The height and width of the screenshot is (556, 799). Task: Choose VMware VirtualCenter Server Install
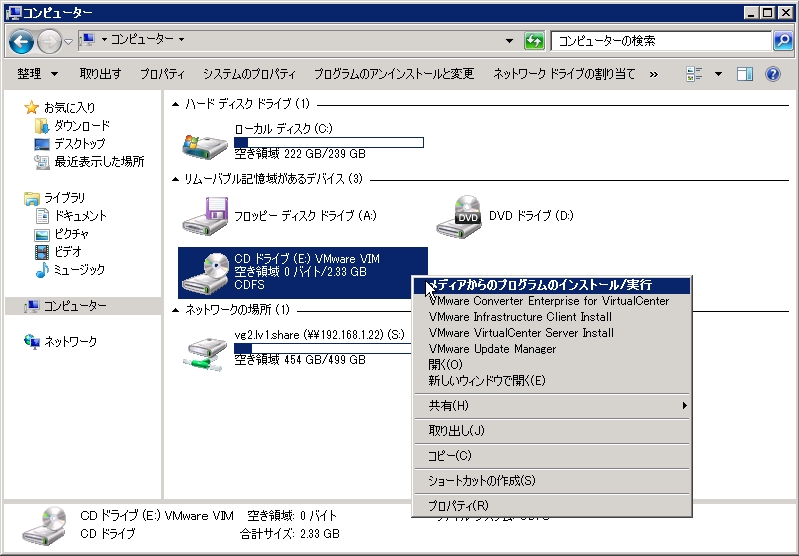[552, 333]
